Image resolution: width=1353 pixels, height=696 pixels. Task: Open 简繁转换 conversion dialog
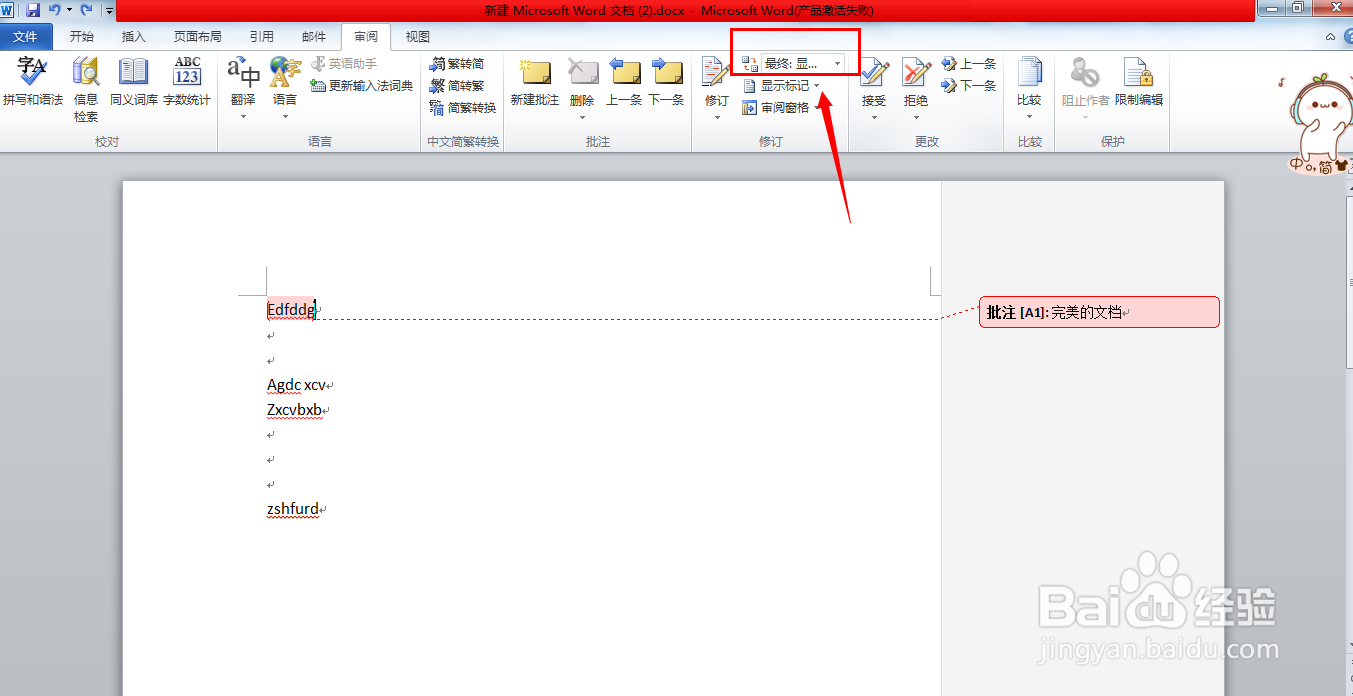(463, 108)
